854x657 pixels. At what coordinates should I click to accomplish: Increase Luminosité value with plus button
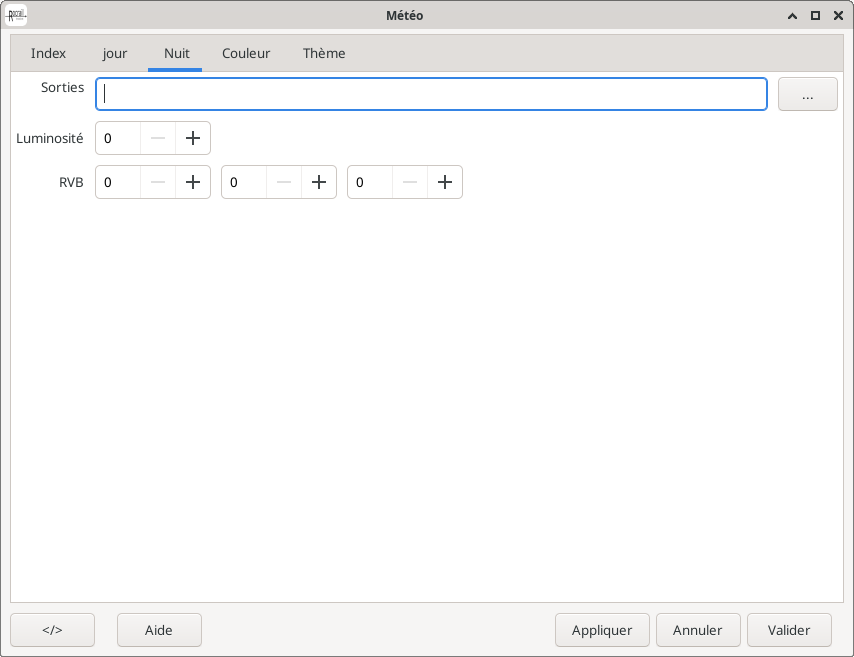(193, 138)
